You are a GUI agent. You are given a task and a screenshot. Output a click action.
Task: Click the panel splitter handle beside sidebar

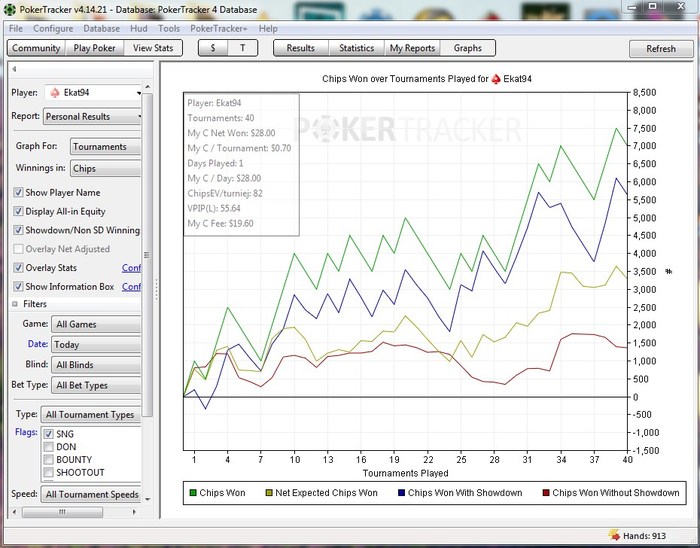(x=157, y=290)
